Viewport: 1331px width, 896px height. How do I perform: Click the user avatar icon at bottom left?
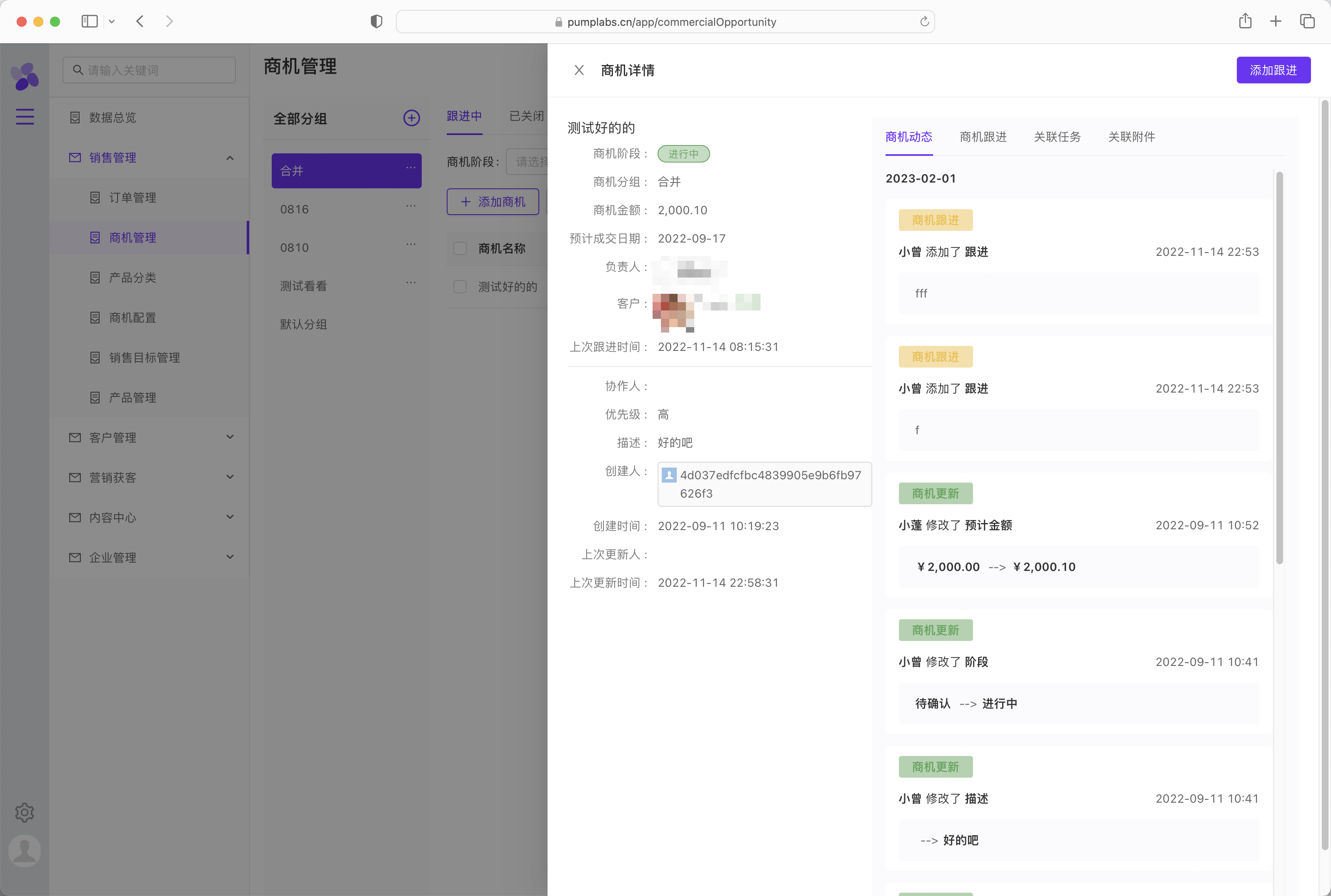pos(25,850)
